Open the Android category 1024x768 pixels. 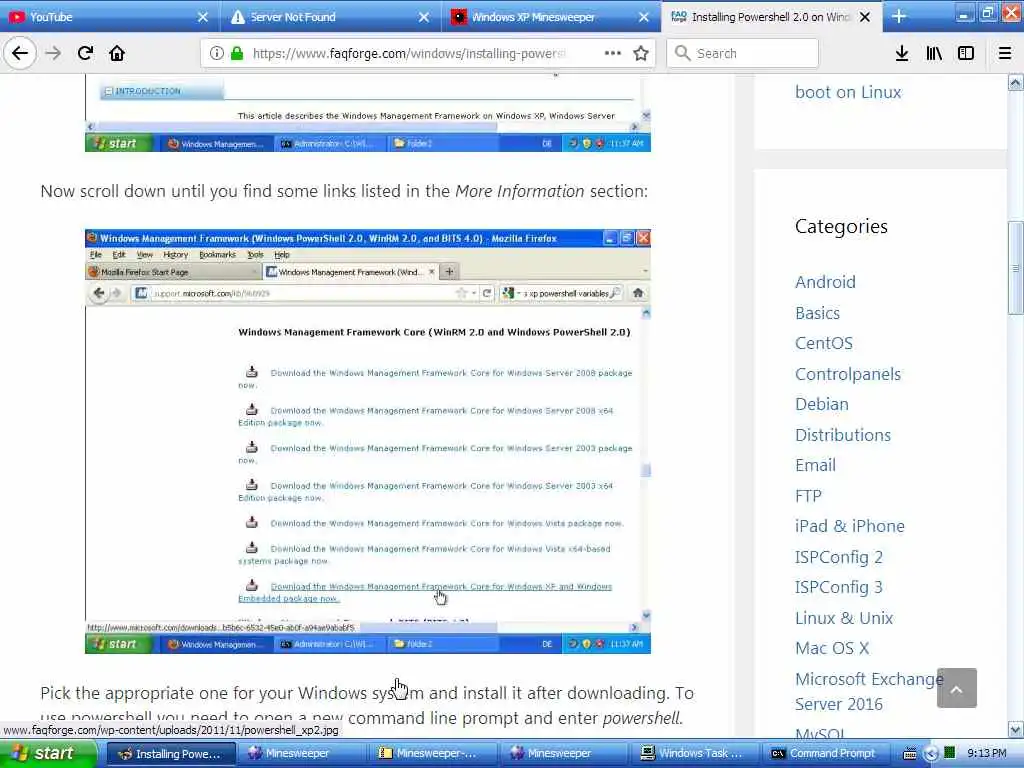pyautogui.click(x=825, y=282)
